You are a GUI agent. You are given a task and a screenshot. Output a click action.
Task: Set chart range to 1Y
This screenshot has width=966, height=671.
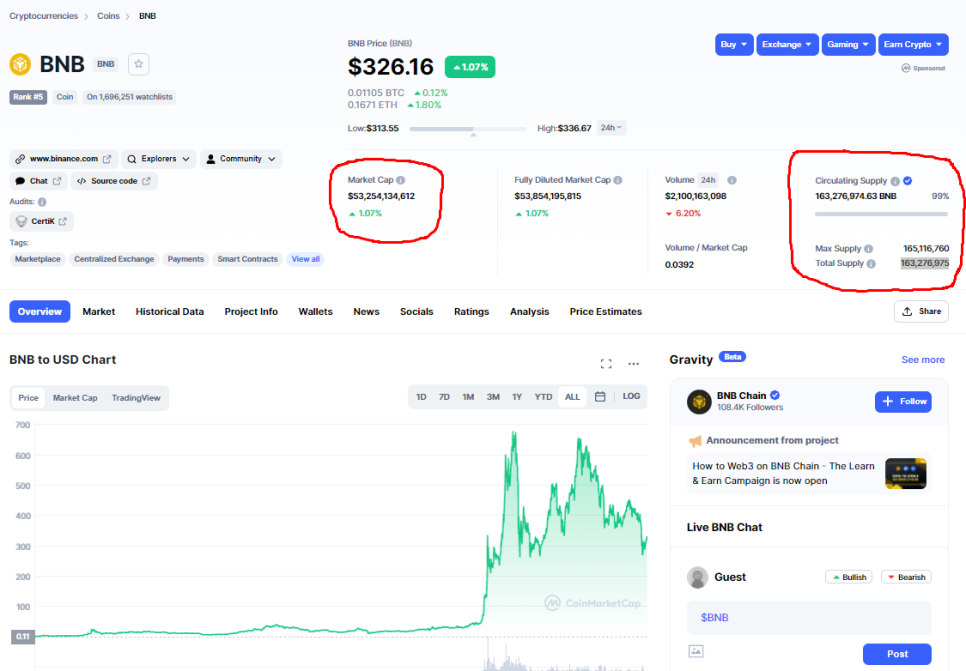(517, 397)
